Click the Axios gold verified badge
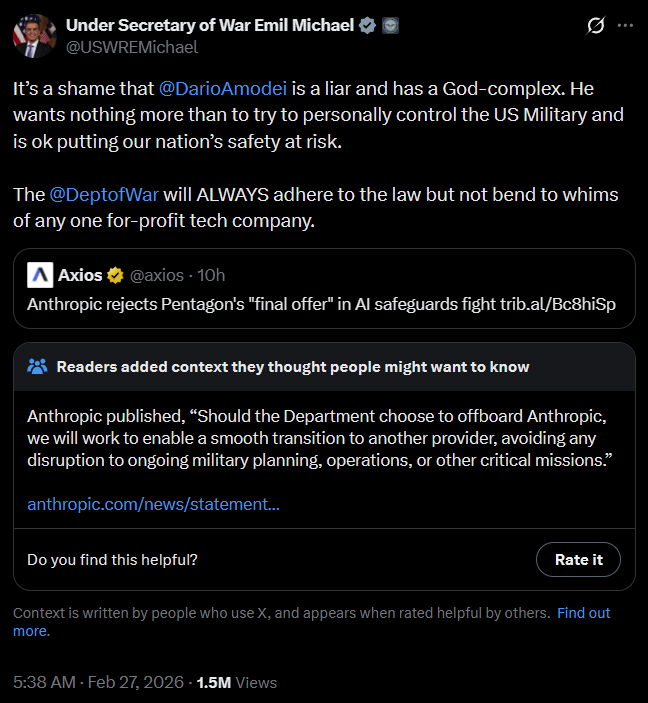The width and height of the screenshot is (648, 703). point(115,275)
